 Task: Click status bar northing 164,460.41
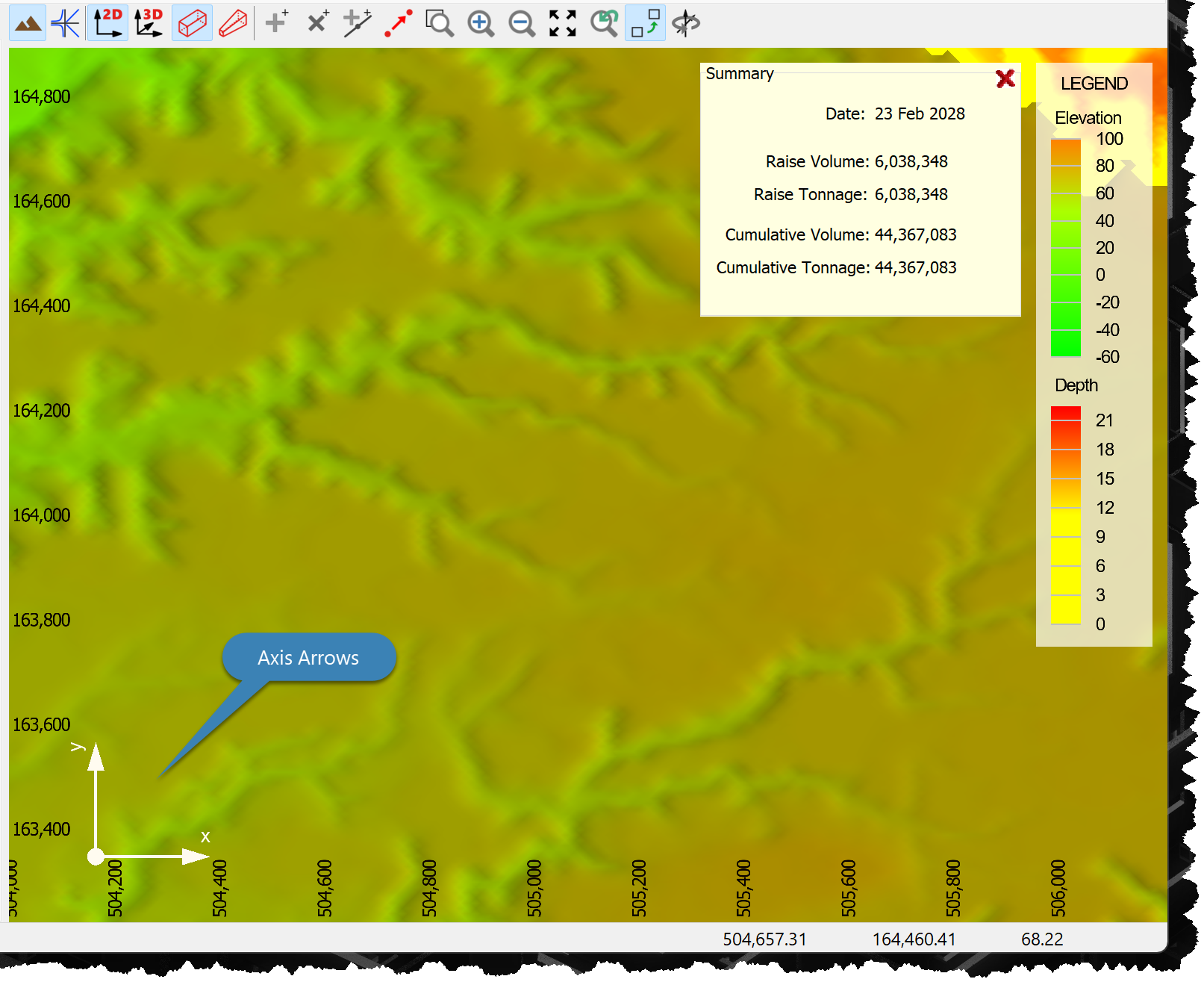914,939
